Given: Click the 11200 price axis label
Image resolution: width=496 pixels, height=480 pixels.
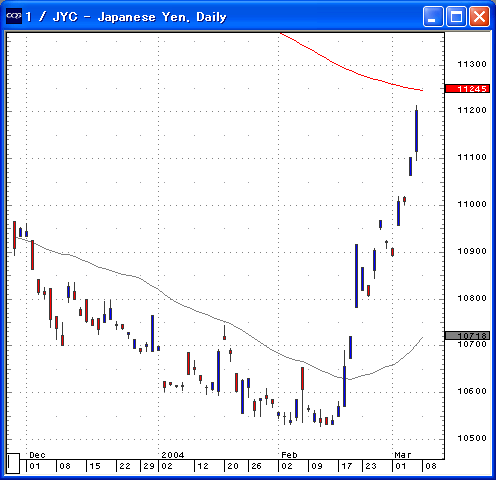Looking at the screenshot, I should (x=472, y=110).
